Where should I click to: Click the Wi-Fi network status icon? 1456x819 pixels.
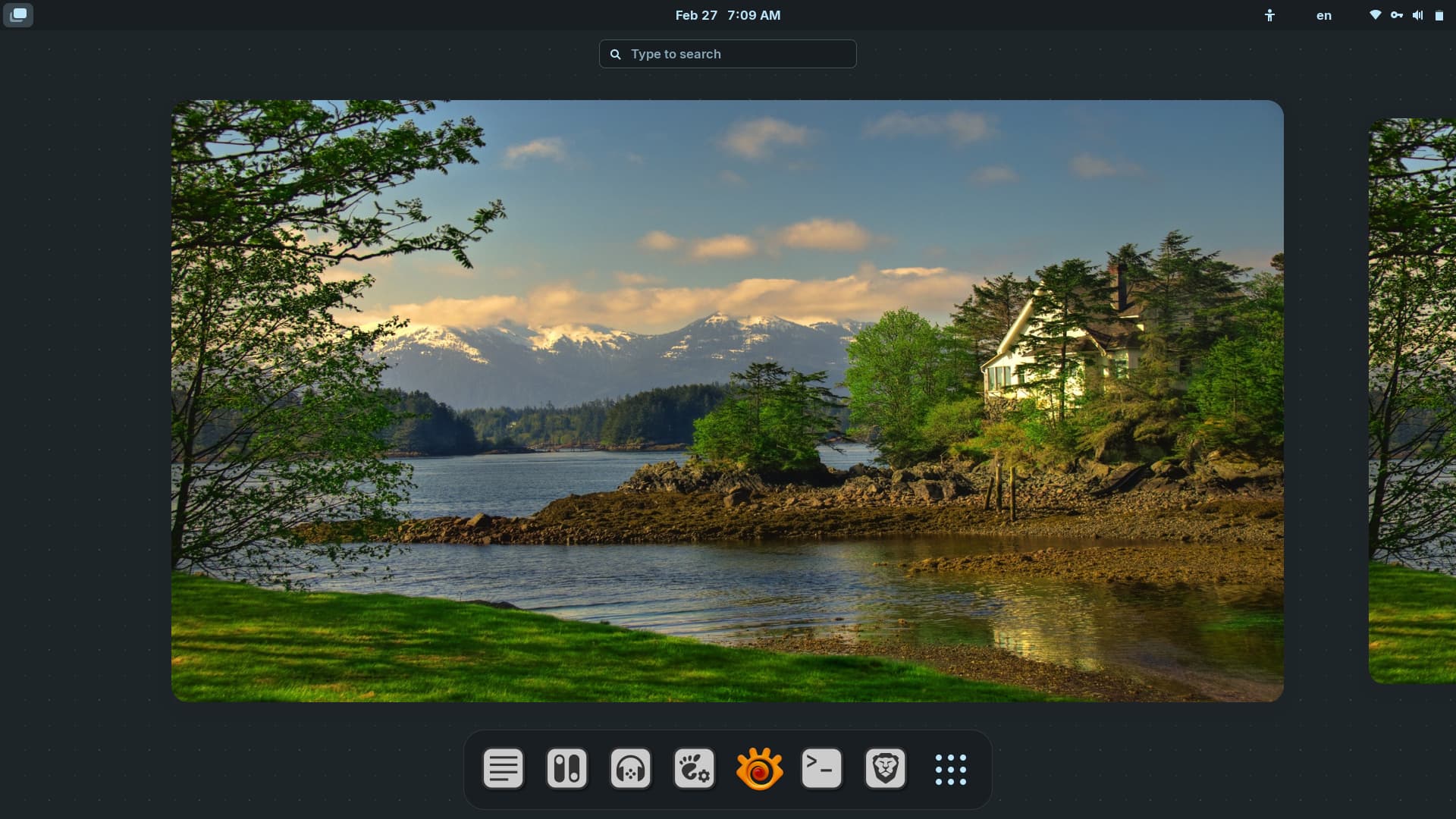(1375, 15)
